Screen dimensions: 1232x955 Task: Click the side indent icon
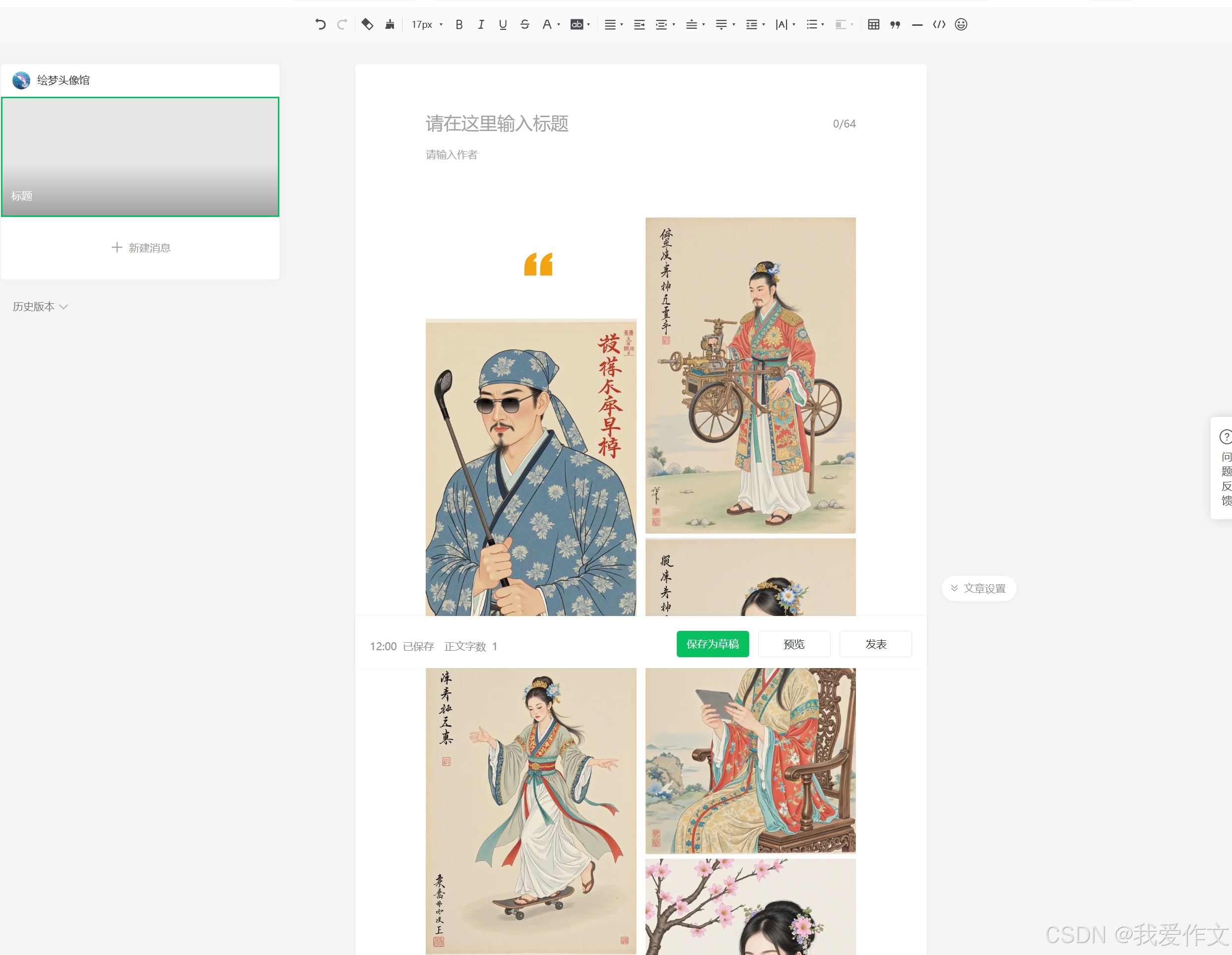click(661, 24)
